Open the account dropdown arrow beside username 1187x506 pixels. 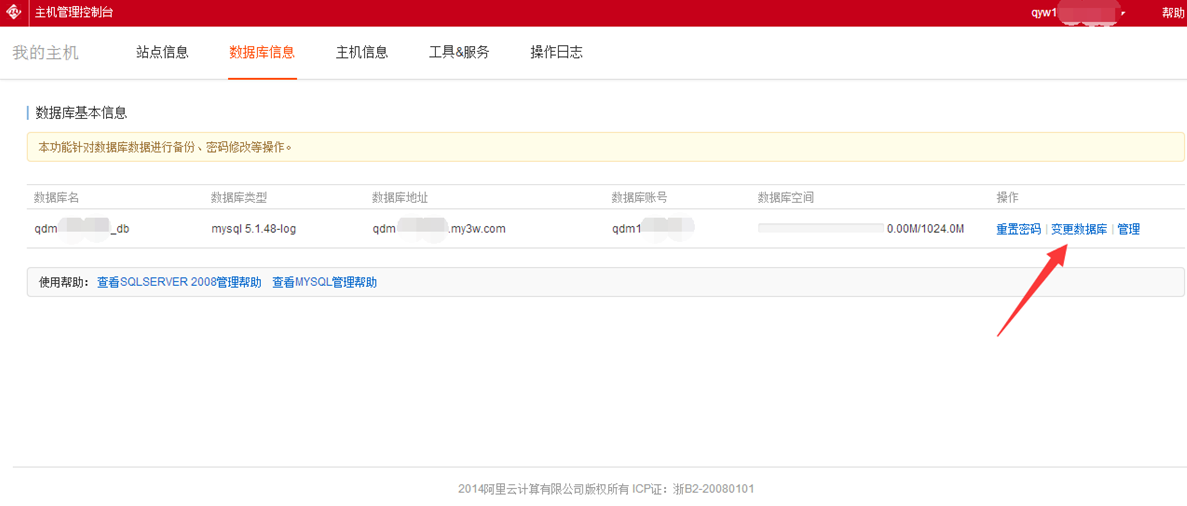click(1123, 13)
